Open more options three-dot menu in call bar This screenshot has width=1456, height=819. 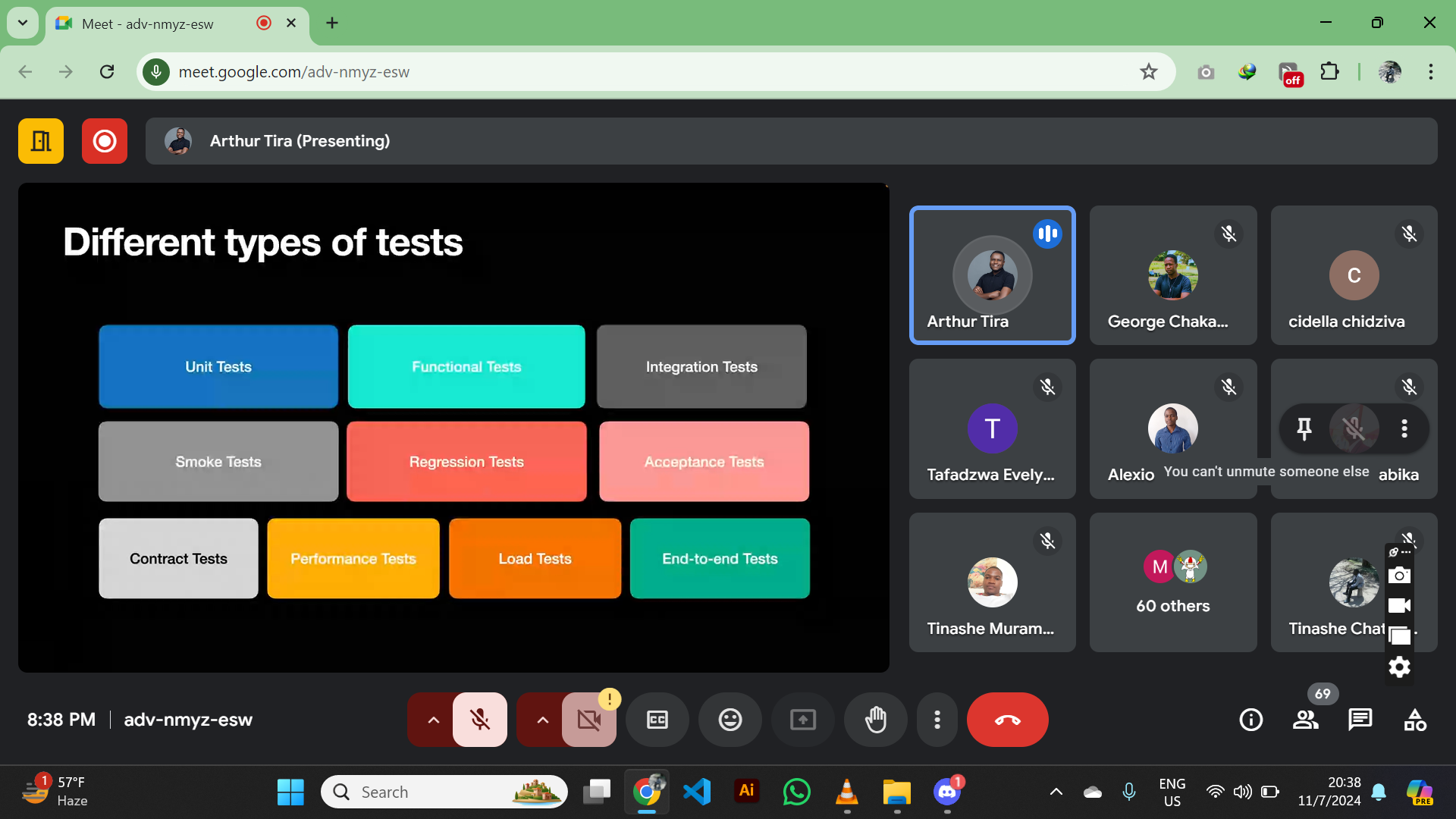[937, 720]
